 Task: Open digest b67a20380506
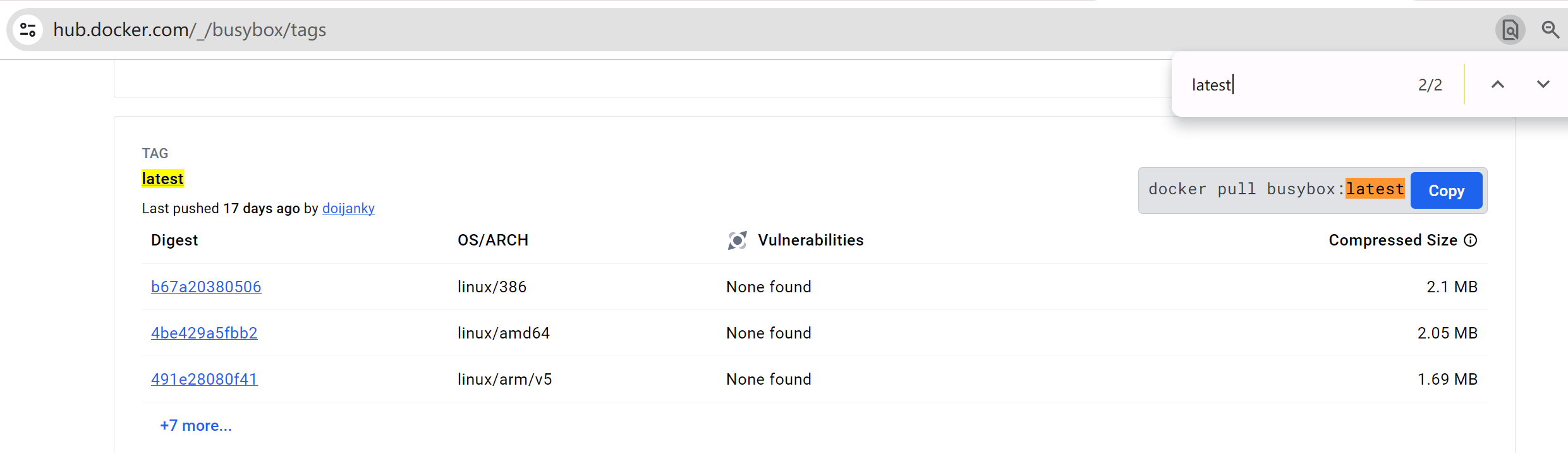click(x=206, y=287)
